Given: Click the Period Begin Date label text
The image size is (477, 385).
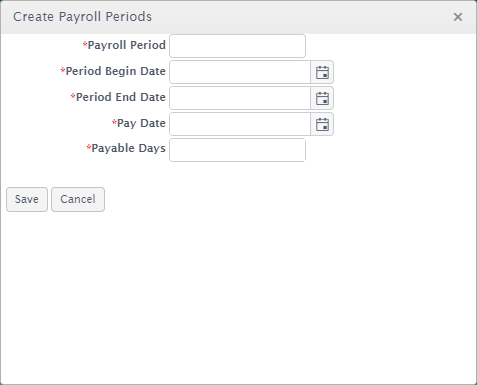Looking at the screenshot, I should point(116,71).
